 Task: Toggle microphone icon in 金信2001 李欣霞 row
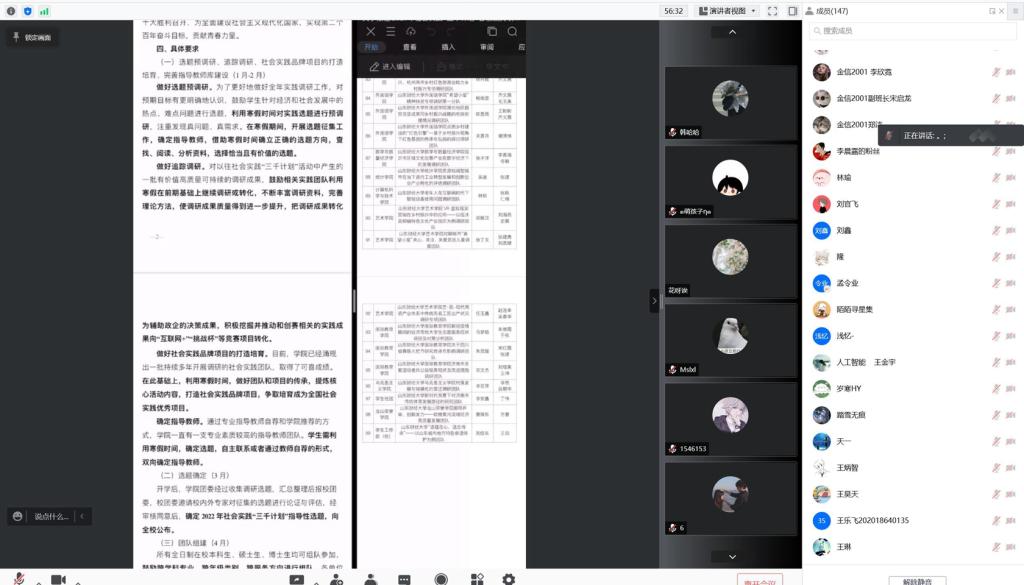pyautogui.click(x=996, y=72)
